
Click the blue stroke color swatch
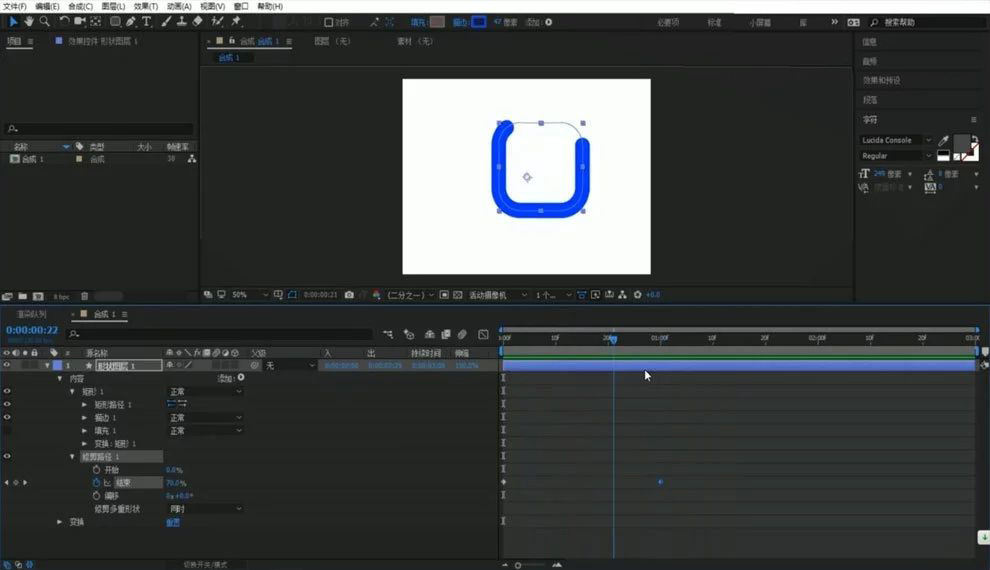479,22
